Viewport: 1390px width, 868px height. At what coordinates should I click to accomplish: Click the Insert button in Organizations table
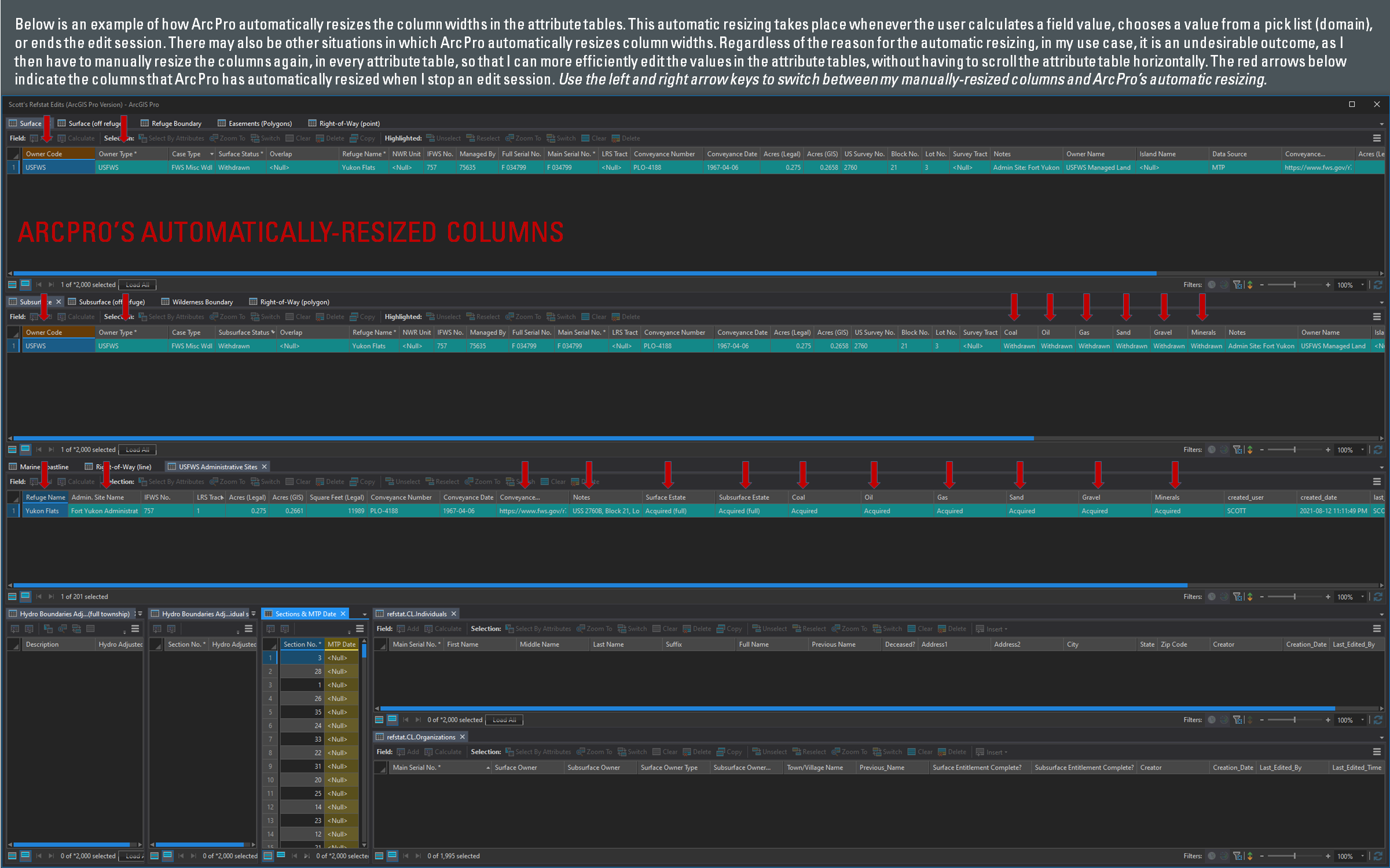(x=992, y=752)
